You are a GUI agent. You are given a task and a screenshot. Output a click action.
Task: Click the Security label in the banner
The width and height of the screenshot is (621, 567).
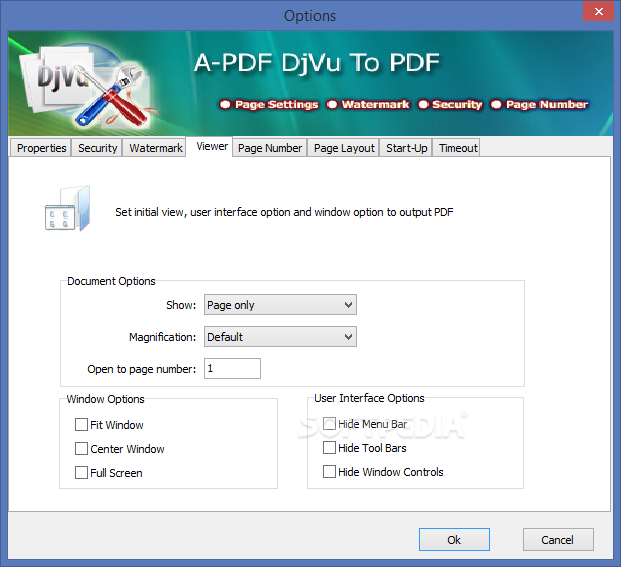(457, 105)
